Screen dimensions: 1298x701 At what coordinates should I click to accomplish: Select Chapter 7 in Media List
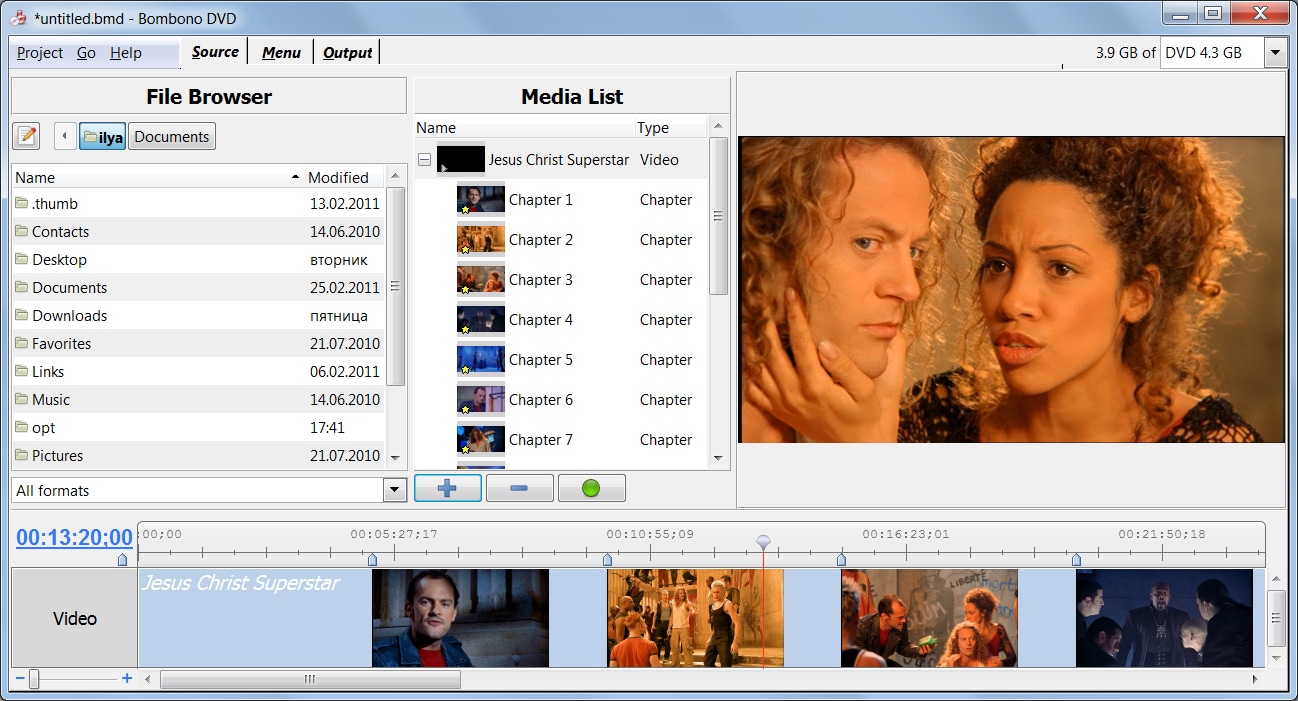tap(561, 439)
